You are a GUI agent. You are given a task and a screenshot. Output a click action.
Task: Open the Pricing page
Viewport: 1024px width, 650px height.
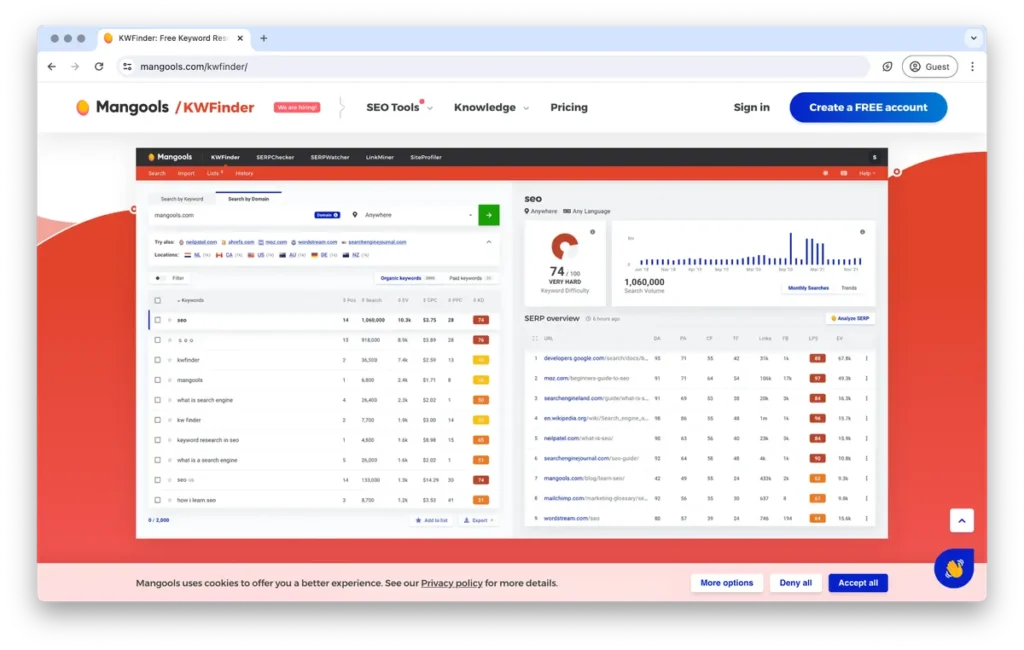[569, 107]
